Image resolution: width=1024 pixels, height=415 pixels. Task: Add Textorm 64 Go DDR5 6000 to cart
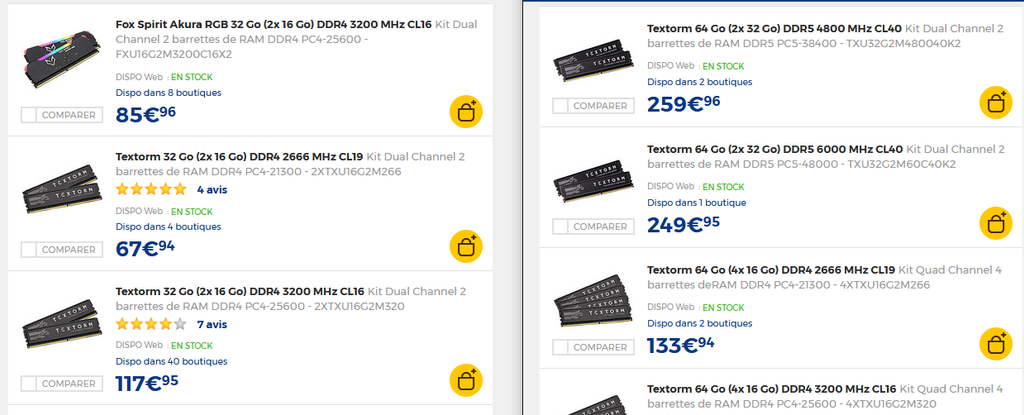click(996, 223)
